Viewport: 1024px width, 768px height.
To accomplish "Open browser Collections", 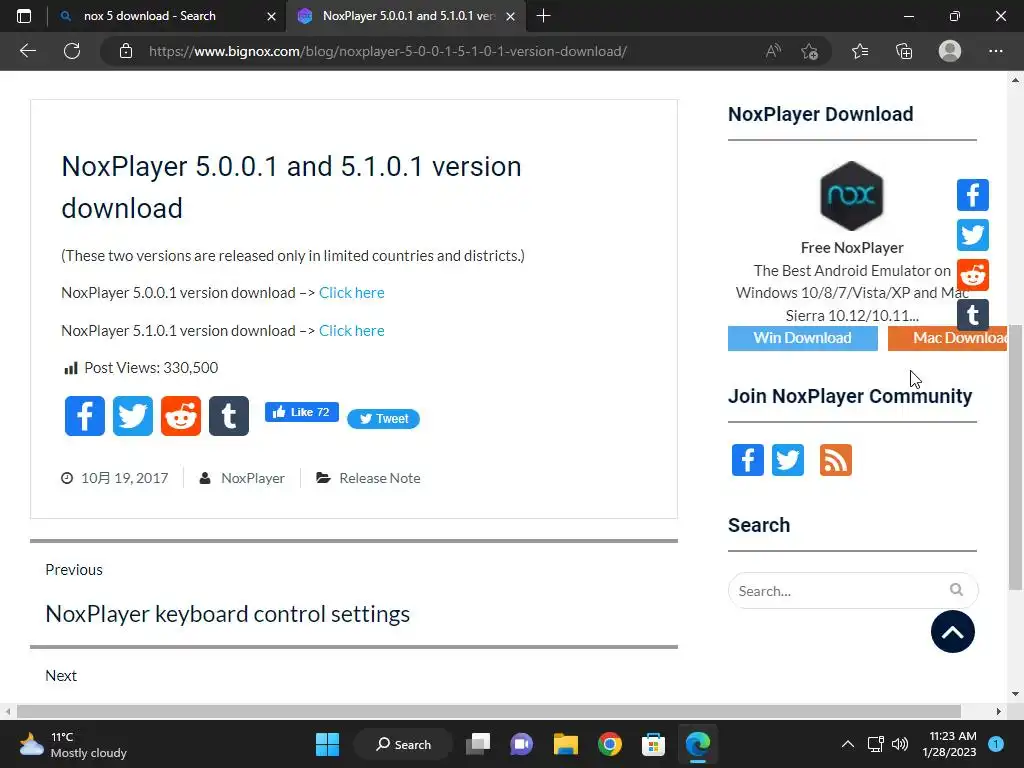I will pyautogui.click(x=904, y=51).
